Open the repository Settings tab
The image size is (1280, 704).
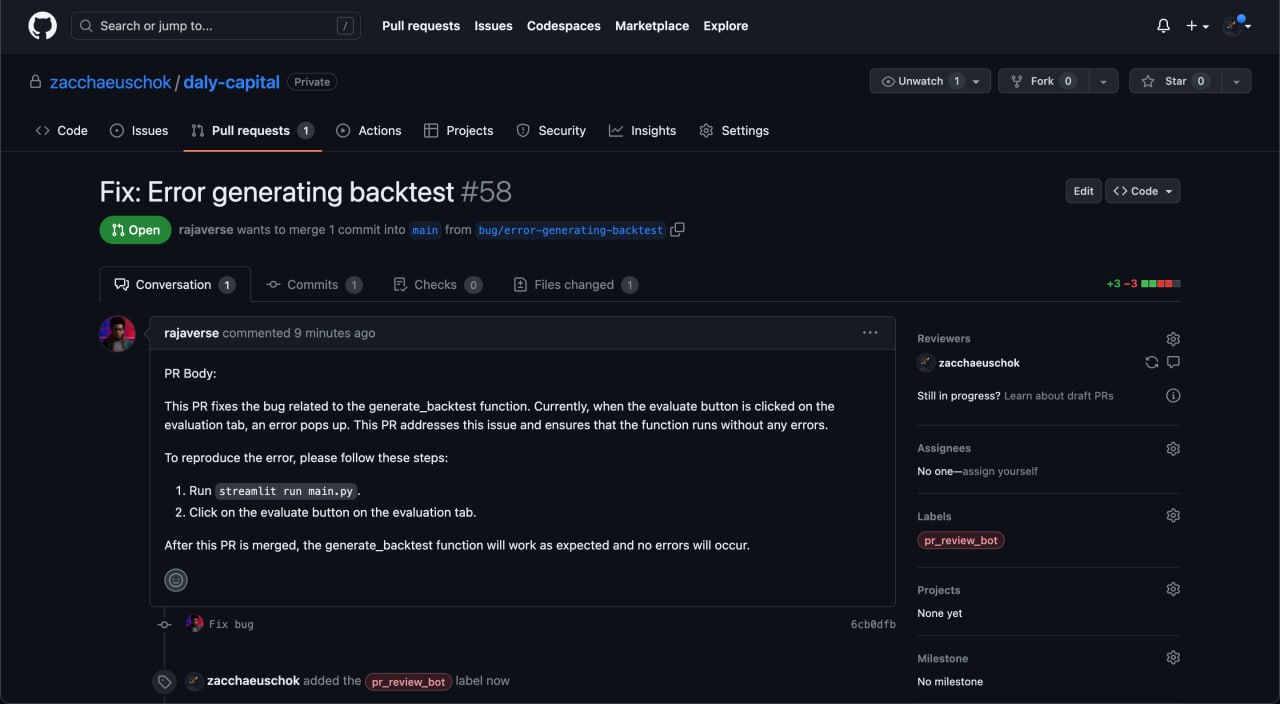tap(735, 131)
